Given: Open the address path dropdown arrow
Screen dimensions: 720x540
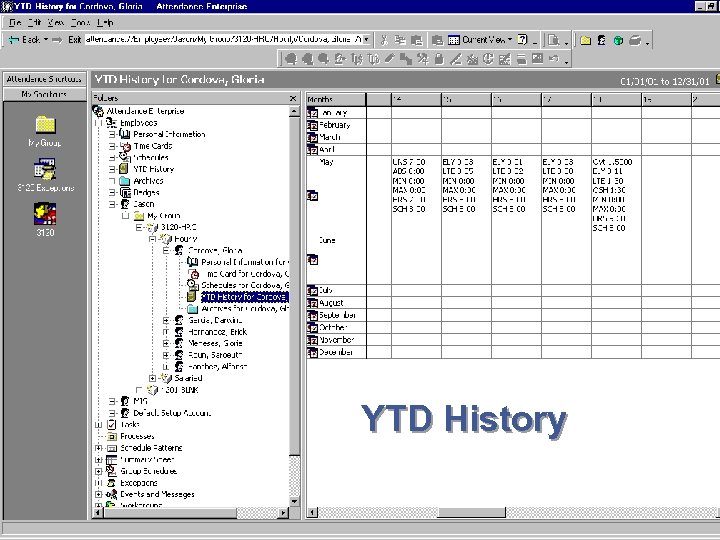Looking at the screenshot, I should 366,39.
